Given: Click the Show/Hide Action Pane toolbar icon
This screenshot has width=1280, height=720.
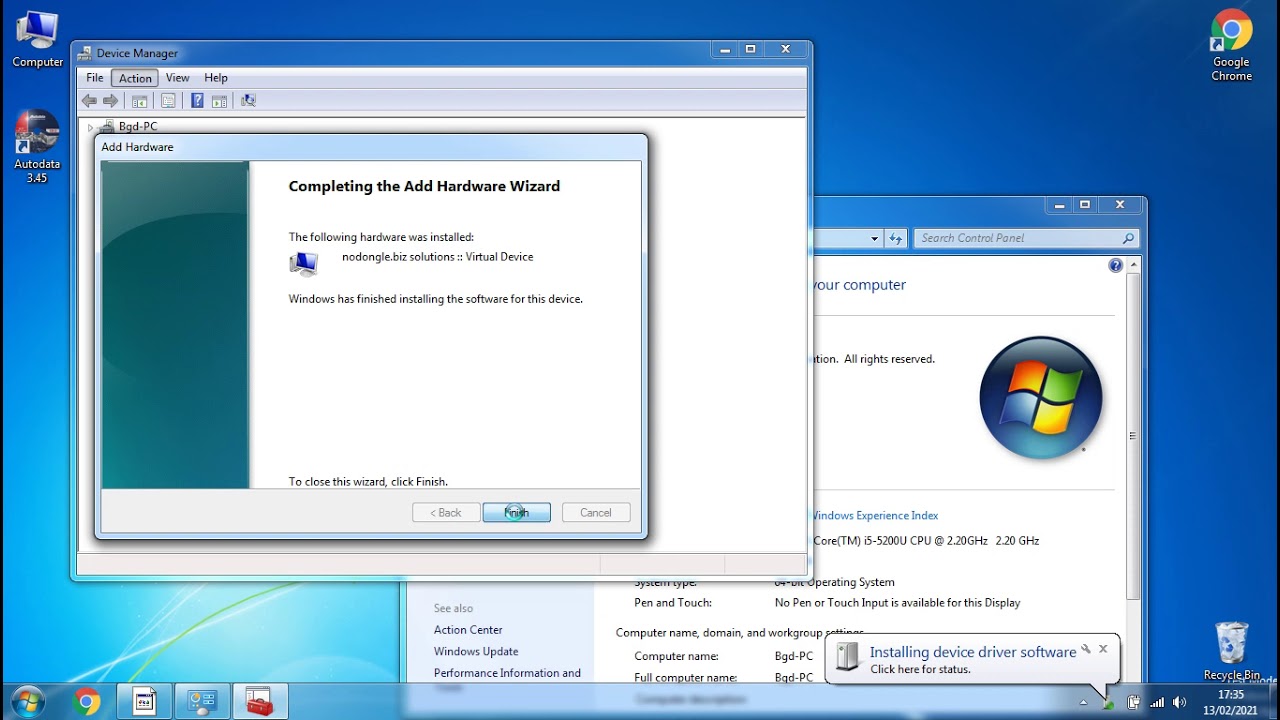Looking at the screenshot, I should click(x=219, y=101).
